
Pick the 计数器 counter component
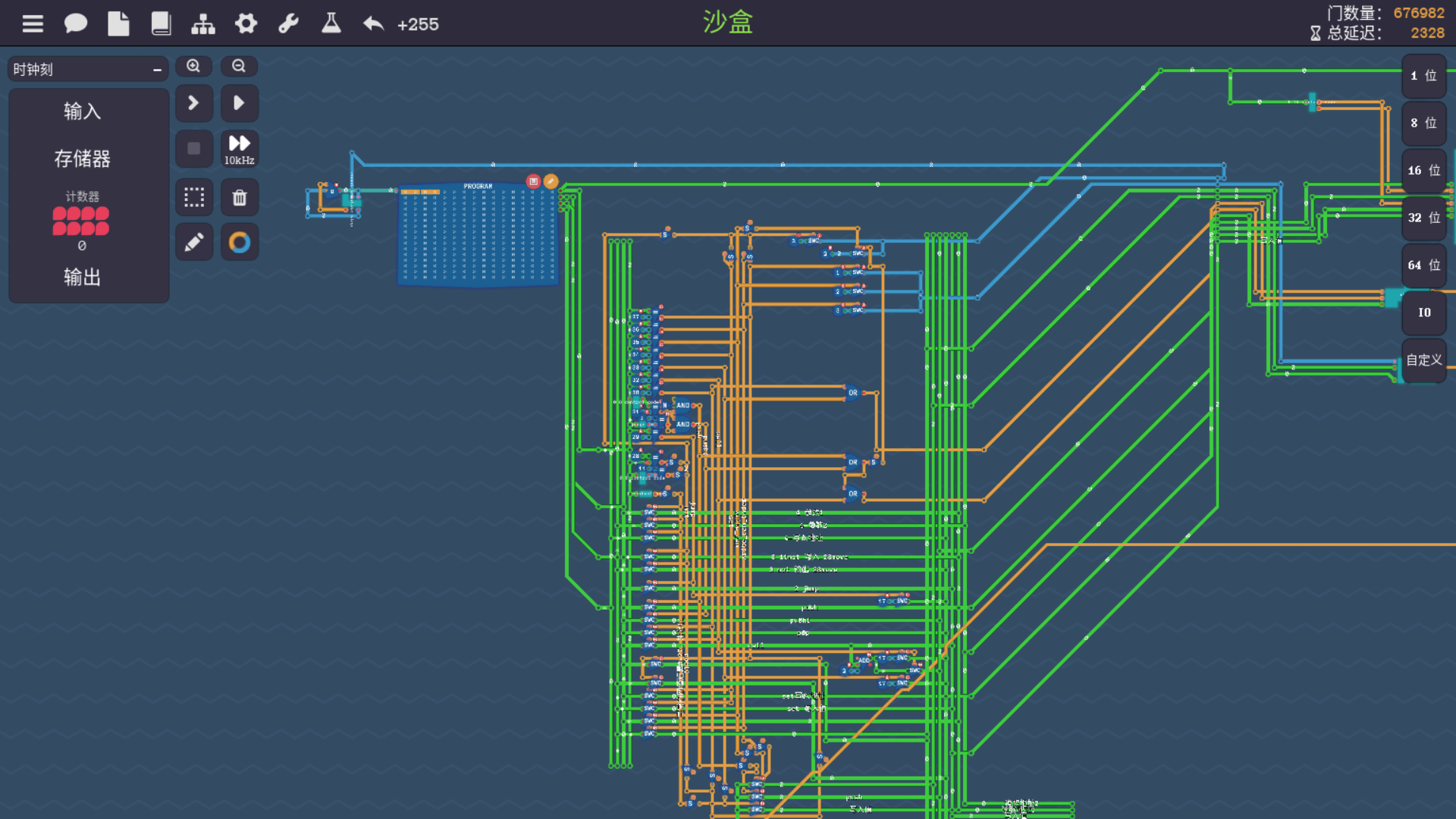(x=81, y=220)
